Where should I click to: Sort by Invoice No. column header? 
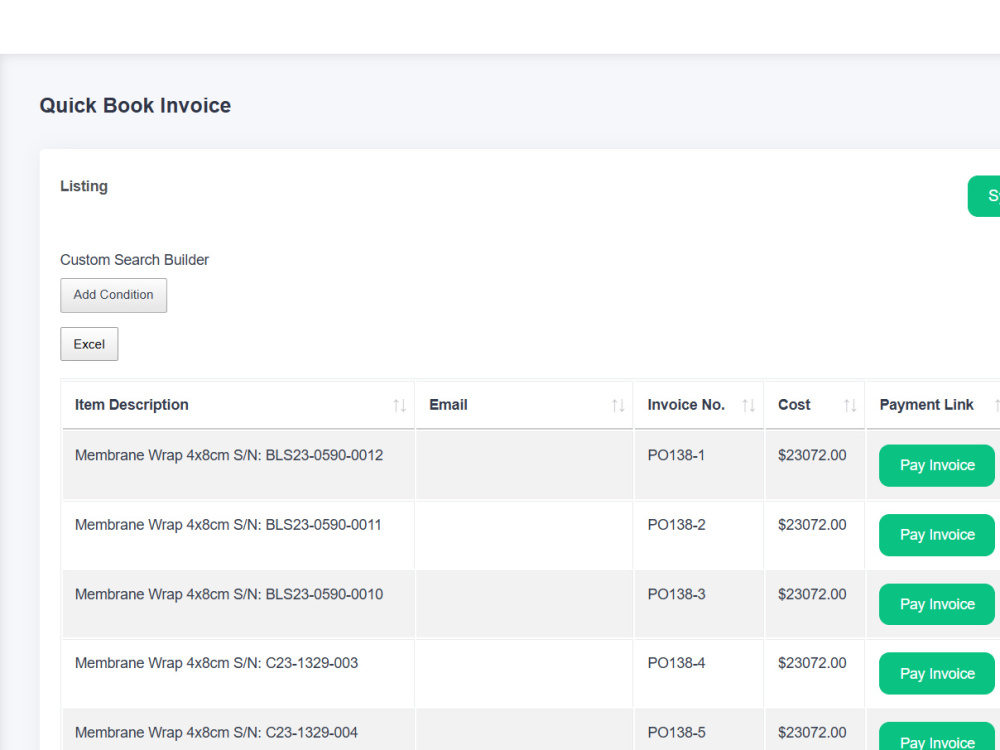(x=699, y=405)
